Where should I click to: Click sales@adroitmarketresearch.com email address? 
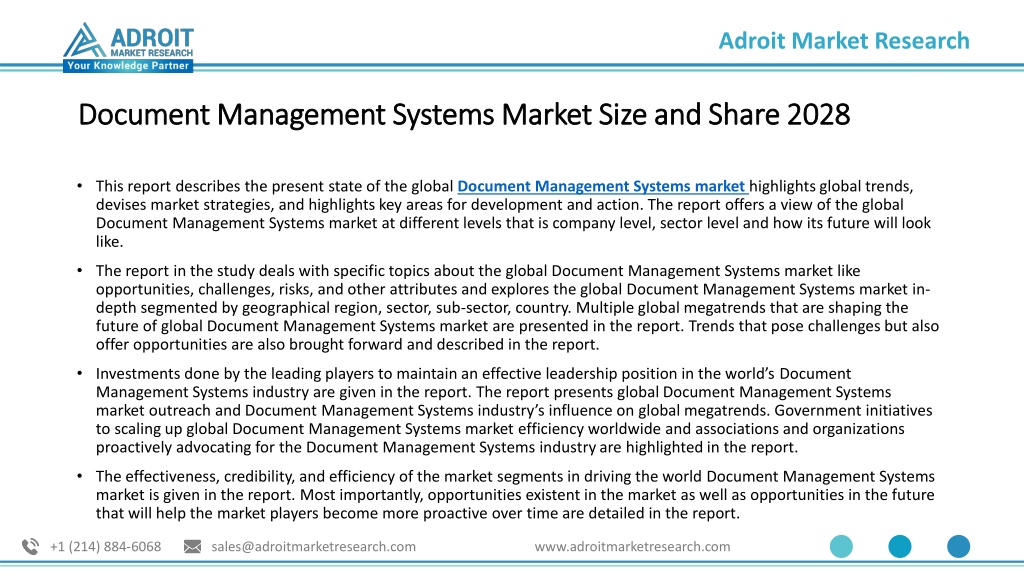tap(313, 547)
